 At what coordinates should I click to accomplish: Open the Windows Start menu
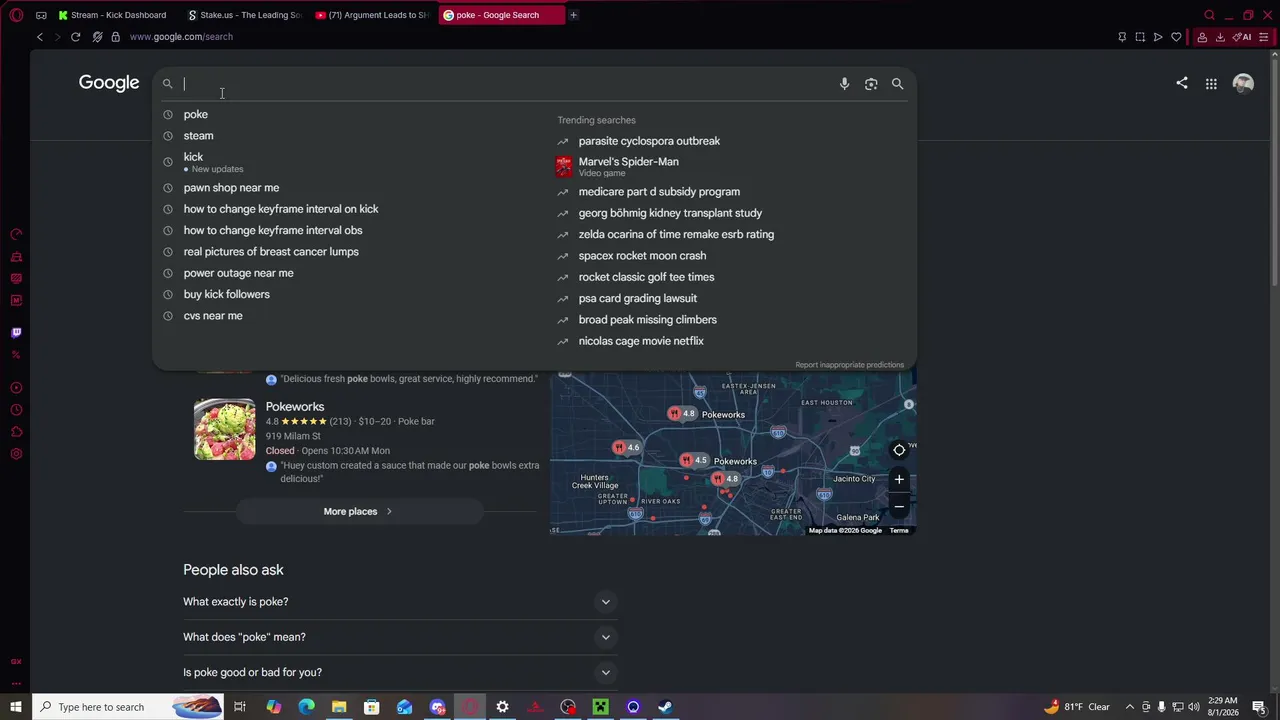tap(15, 707)
